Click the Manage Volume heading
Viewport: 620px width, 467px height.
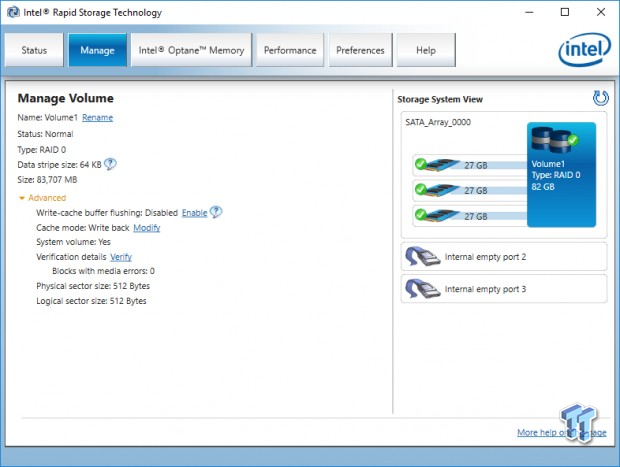coord(66,98)
